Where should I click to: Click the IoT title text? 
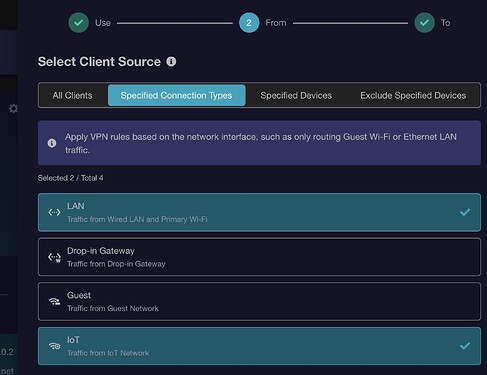pyautogui.click(x=73, y=340)
